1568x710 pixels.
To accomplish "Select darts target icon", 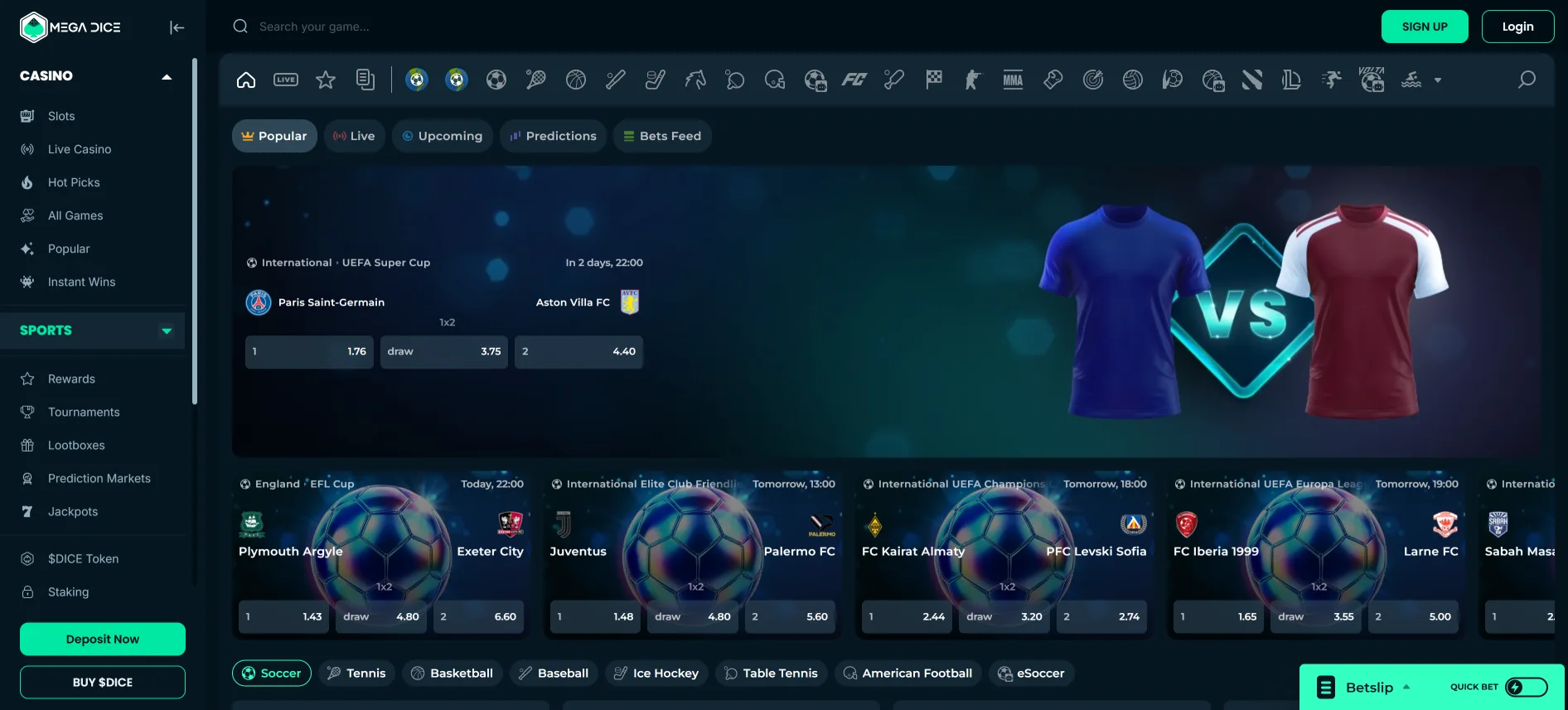I will click(x=1093, y=80).
